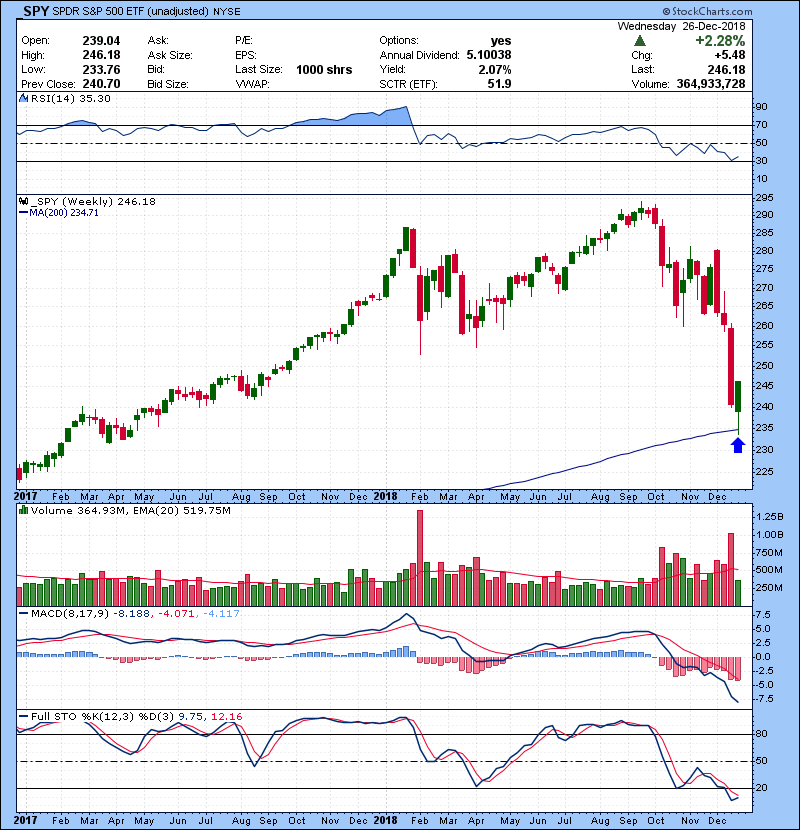Click the NYSE exchange label

tap(227, 12)
